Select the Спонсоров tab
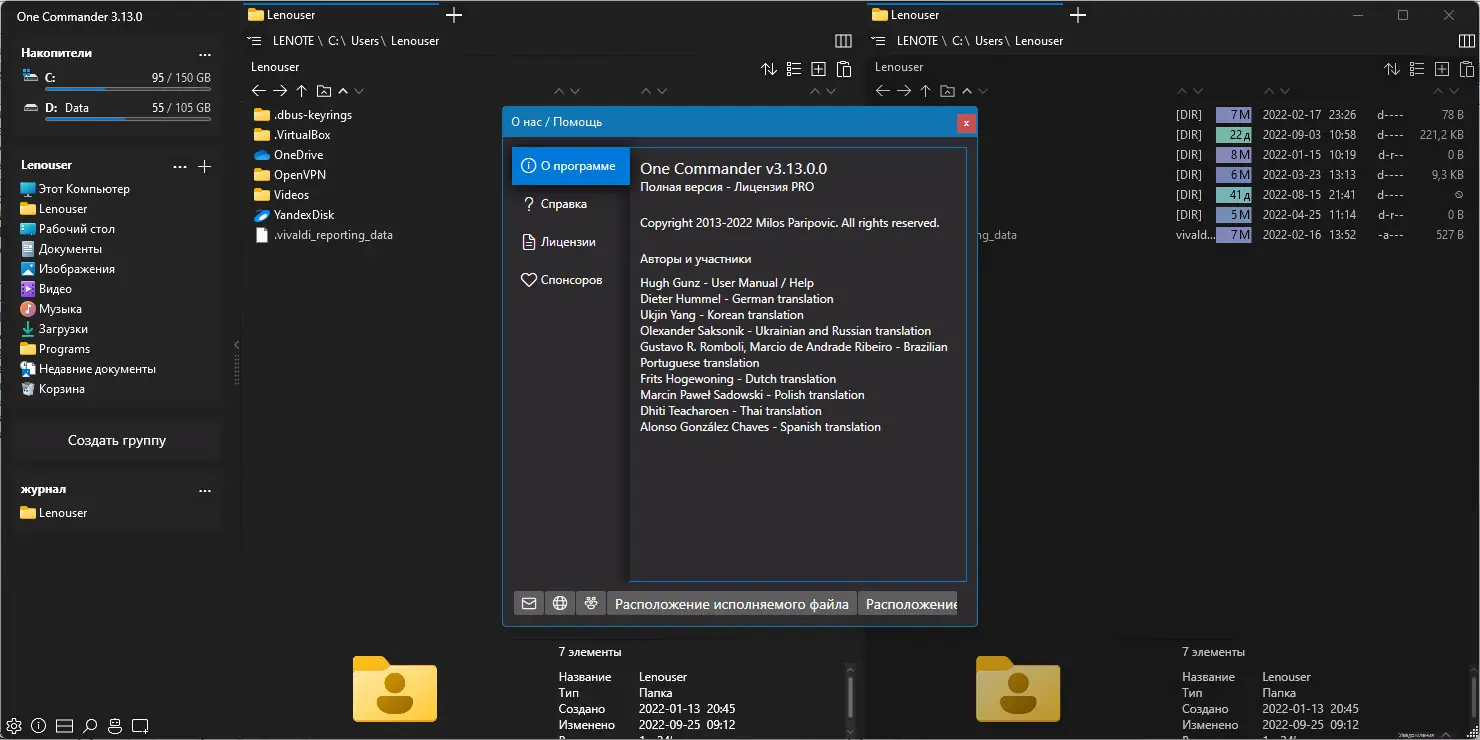Viewport: 1480px width, 740px height. click(x=570, y=279)
